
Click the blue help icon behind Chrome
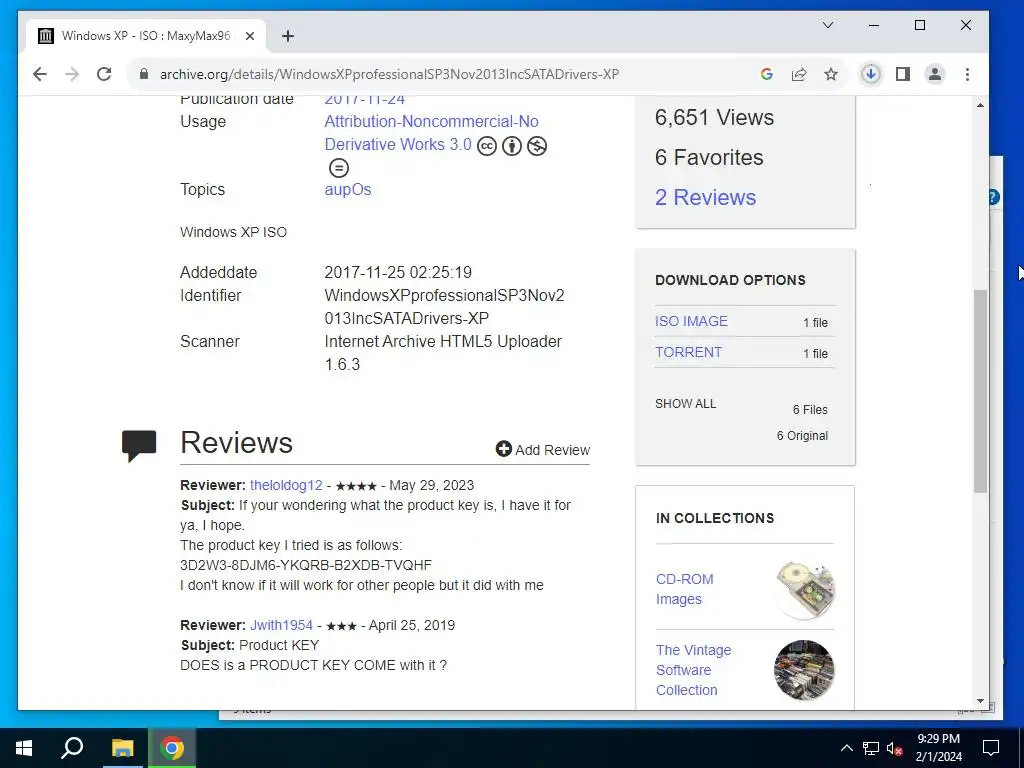coord(993,197)
